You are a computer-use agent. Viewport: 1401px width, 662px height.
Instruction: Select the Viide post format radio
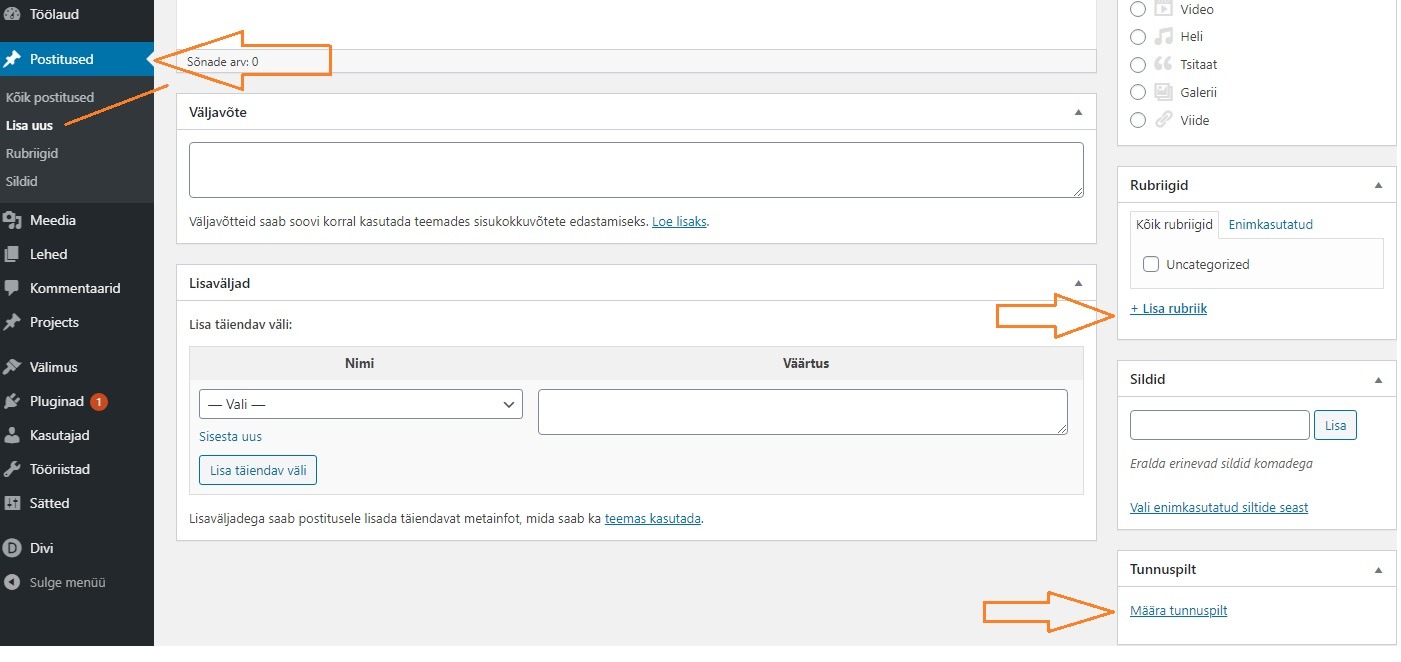click(x=1138, y=120)
